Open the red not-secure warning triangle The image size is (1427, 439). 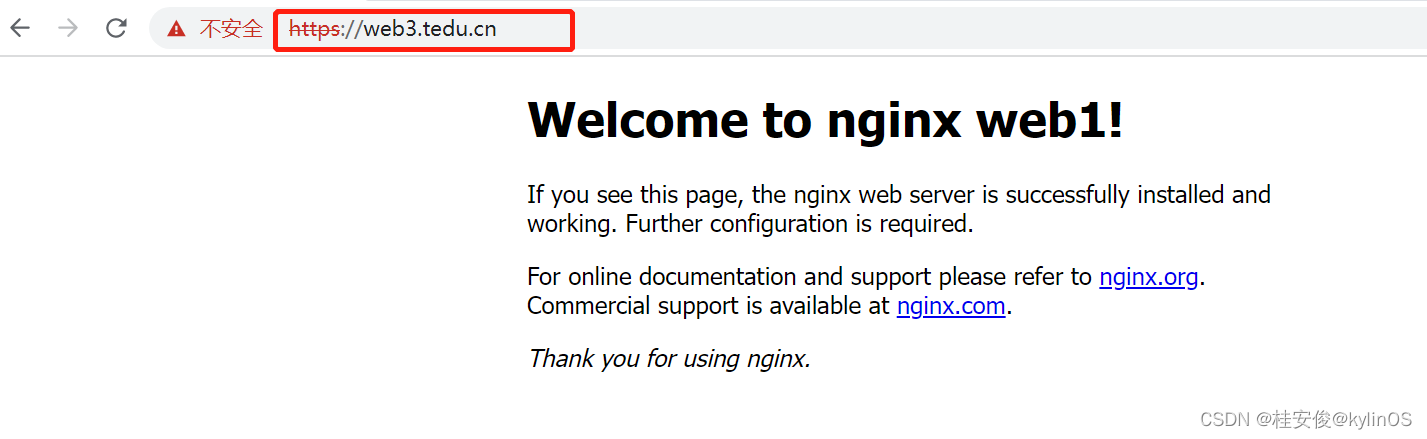pyautogui.click(x=177, y=29)
